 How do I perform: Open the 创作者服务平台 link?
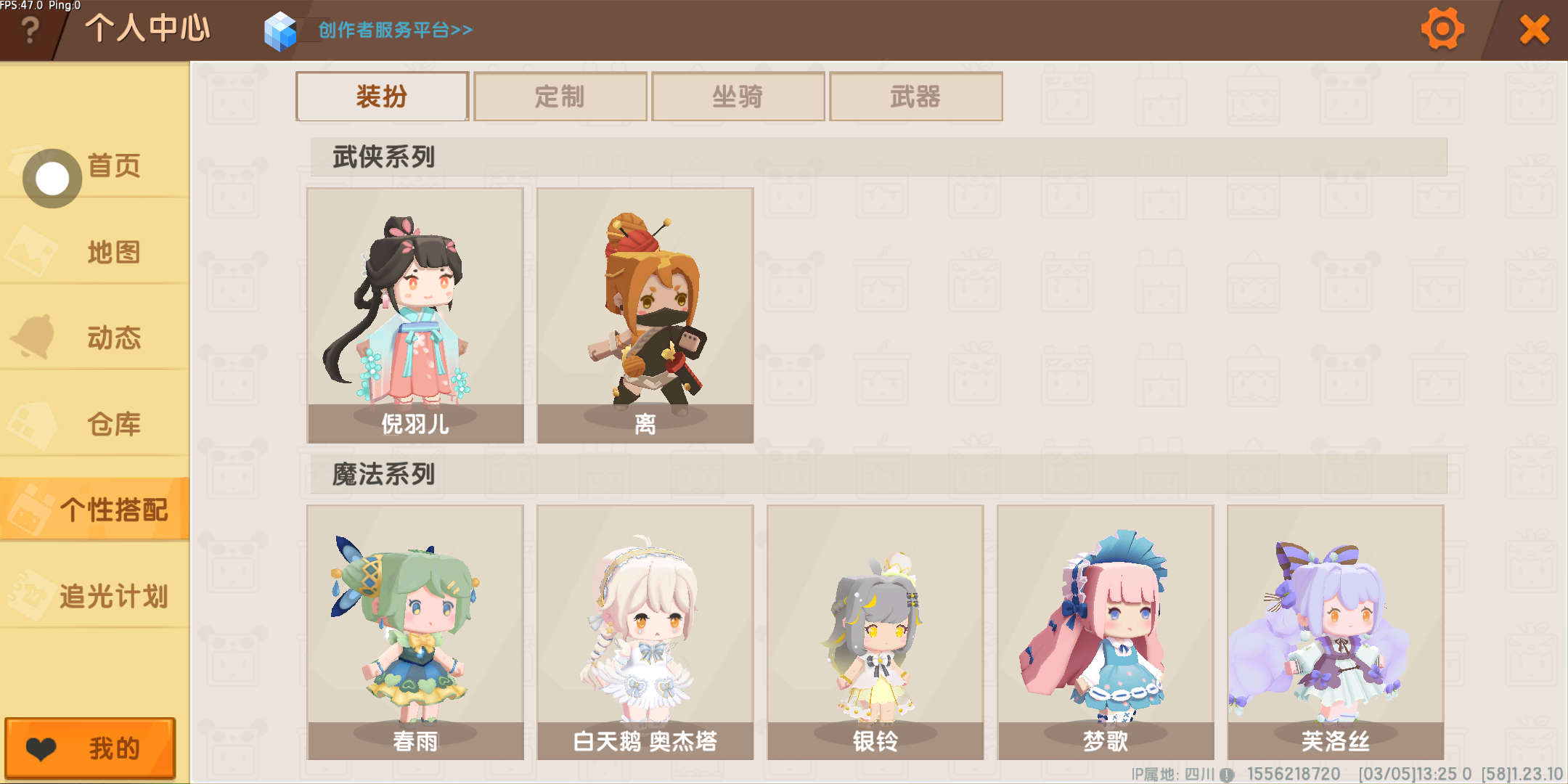coord(395,30)
